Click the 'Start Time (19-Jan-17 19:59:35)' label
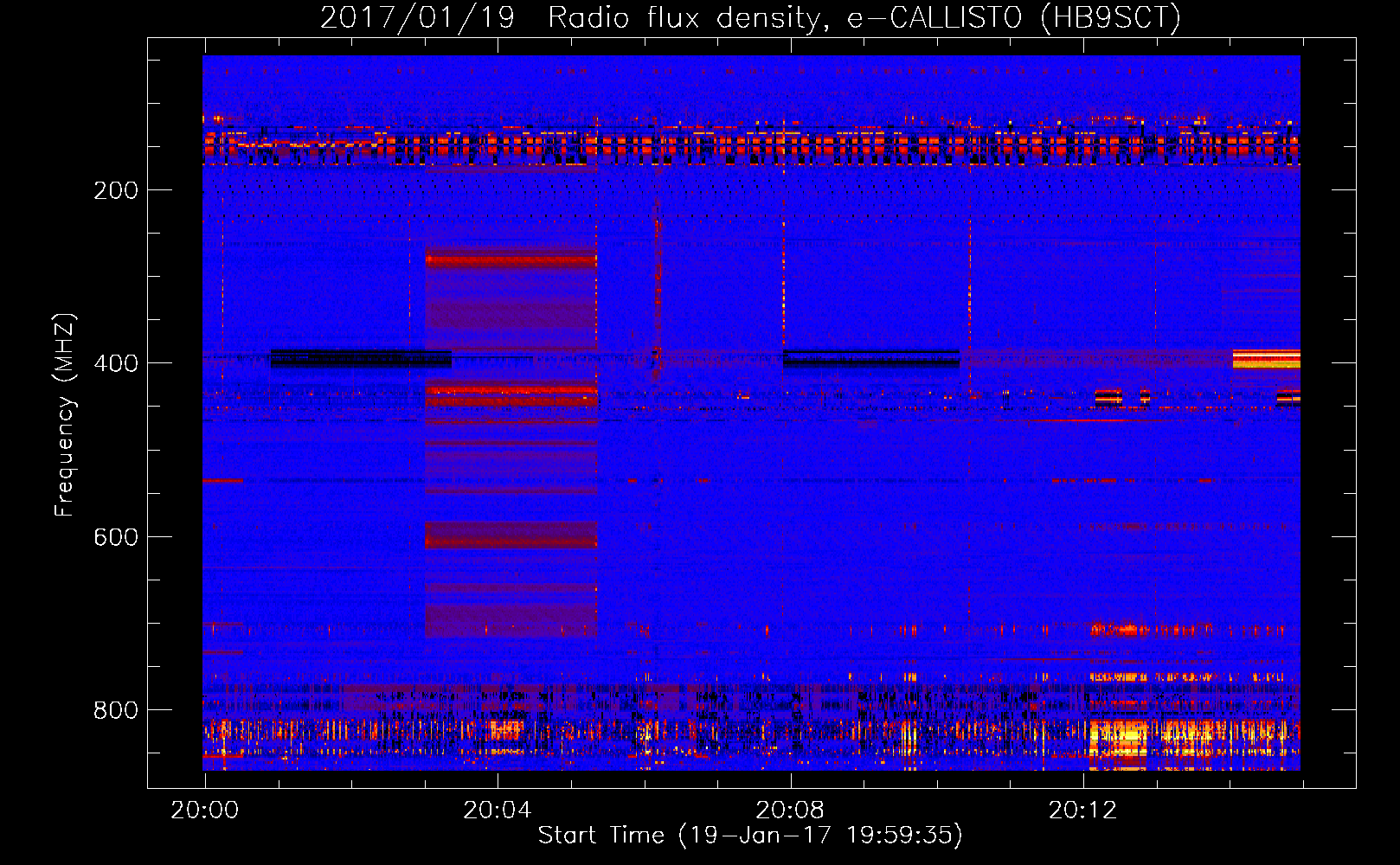 point(750,836)
